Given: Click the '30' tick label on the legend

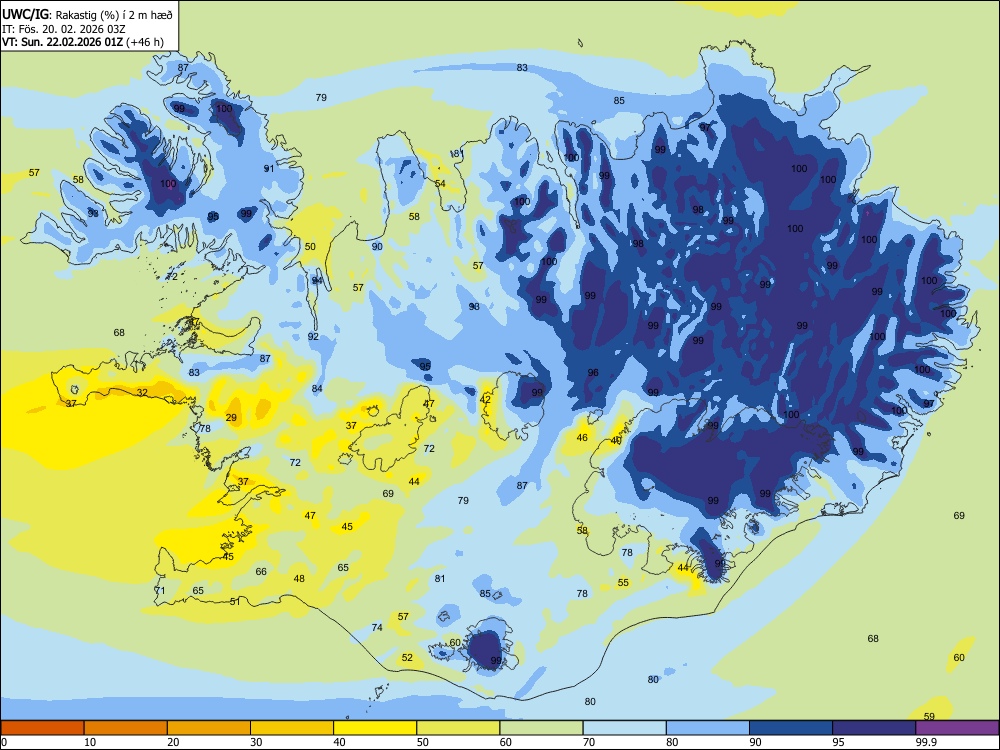Looking at the screenshot, I should point(256,742).
